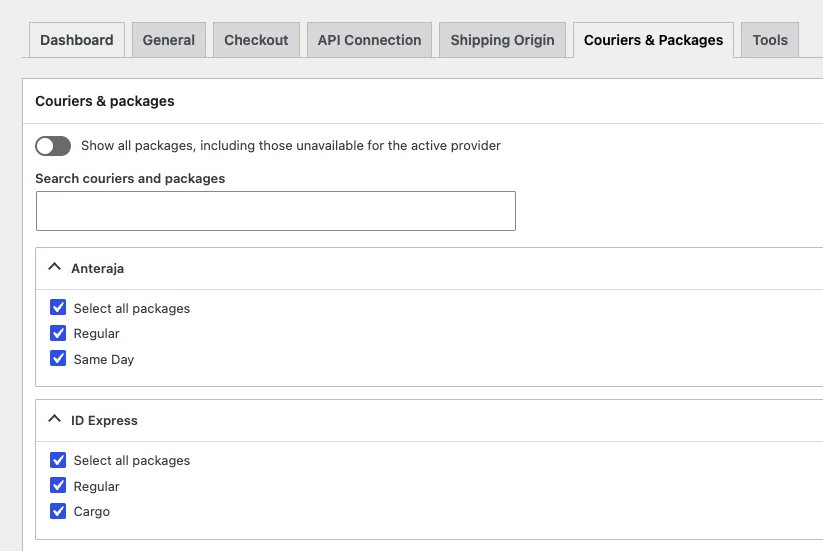Uncheck the Same Day package

(58, 359)
